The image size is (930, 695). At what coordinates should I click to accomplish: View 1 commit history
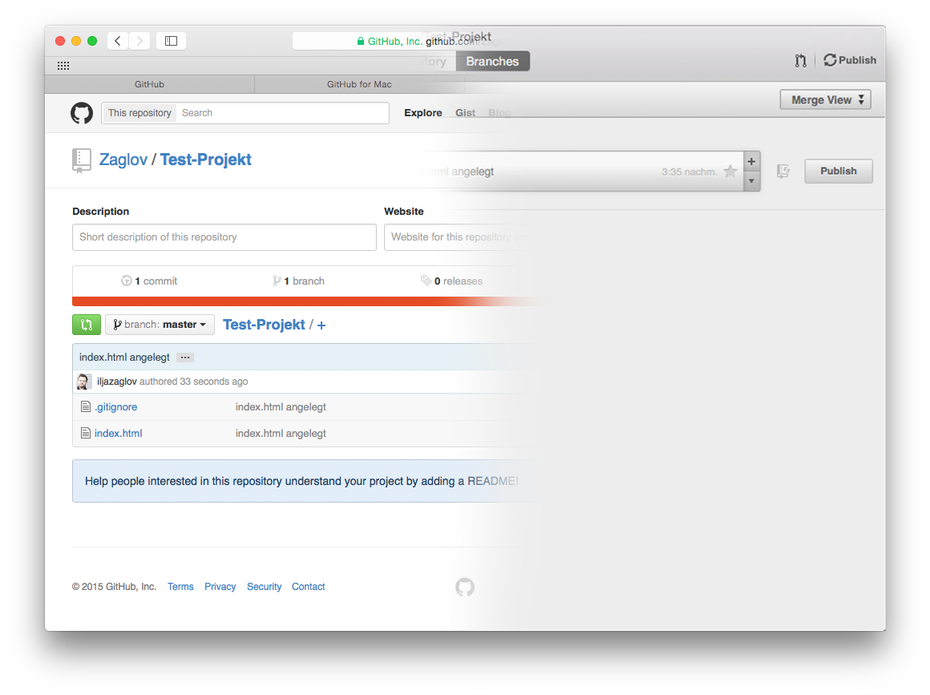pyautogui.click(x=149, y=281)
